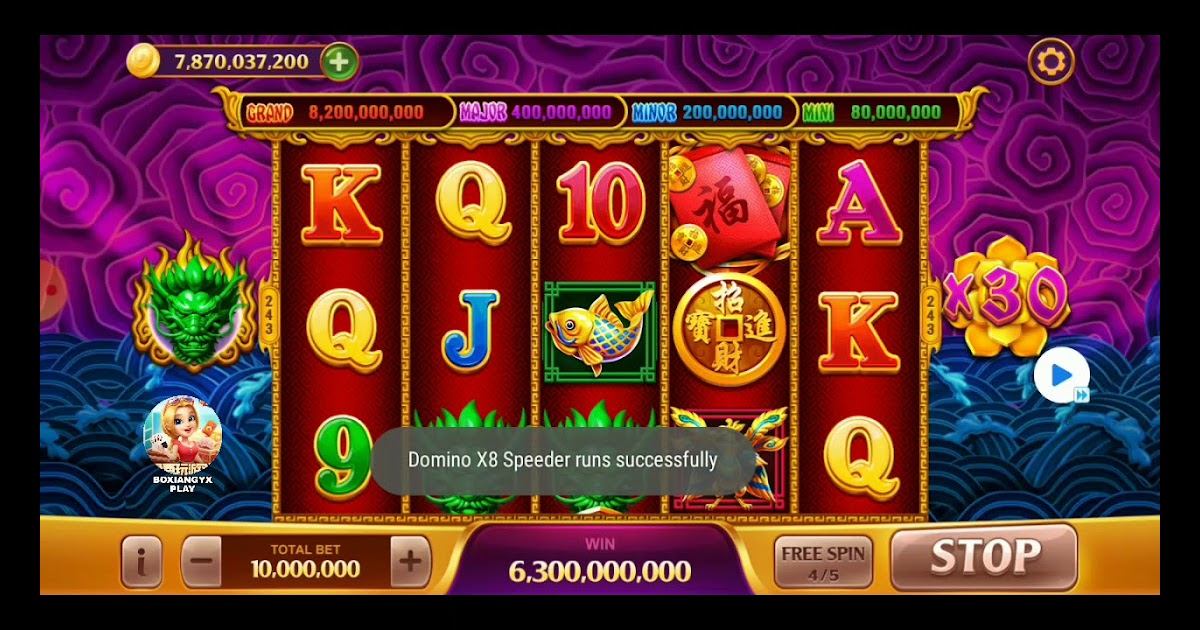Tap the x30 golden flower multiplier
This screenshot has height=630, width=1200.
[1003, 296]
